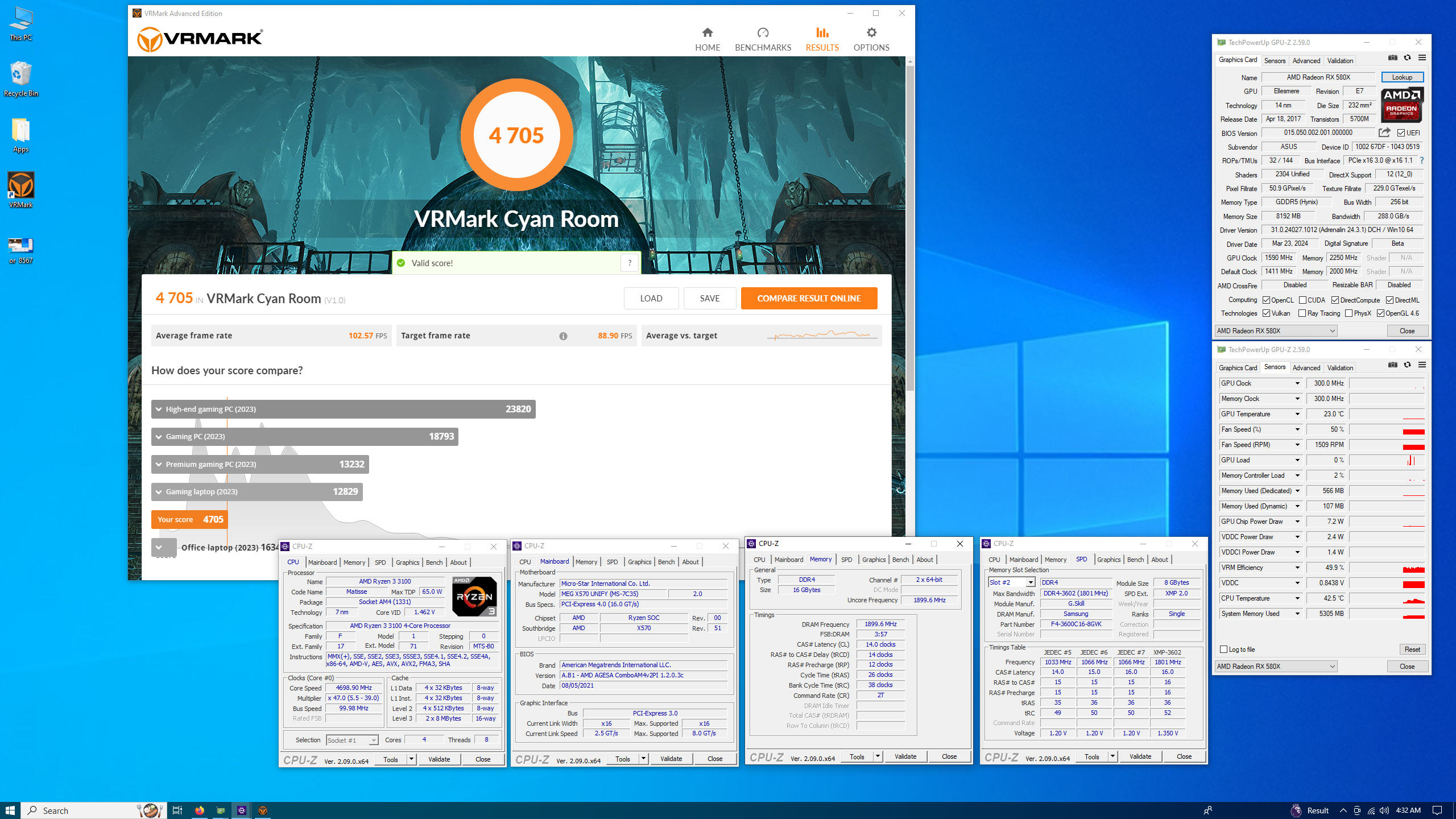Toggle the PhysX checkbox in GPU-Z
The image size is (1456, 819).
1349,313
